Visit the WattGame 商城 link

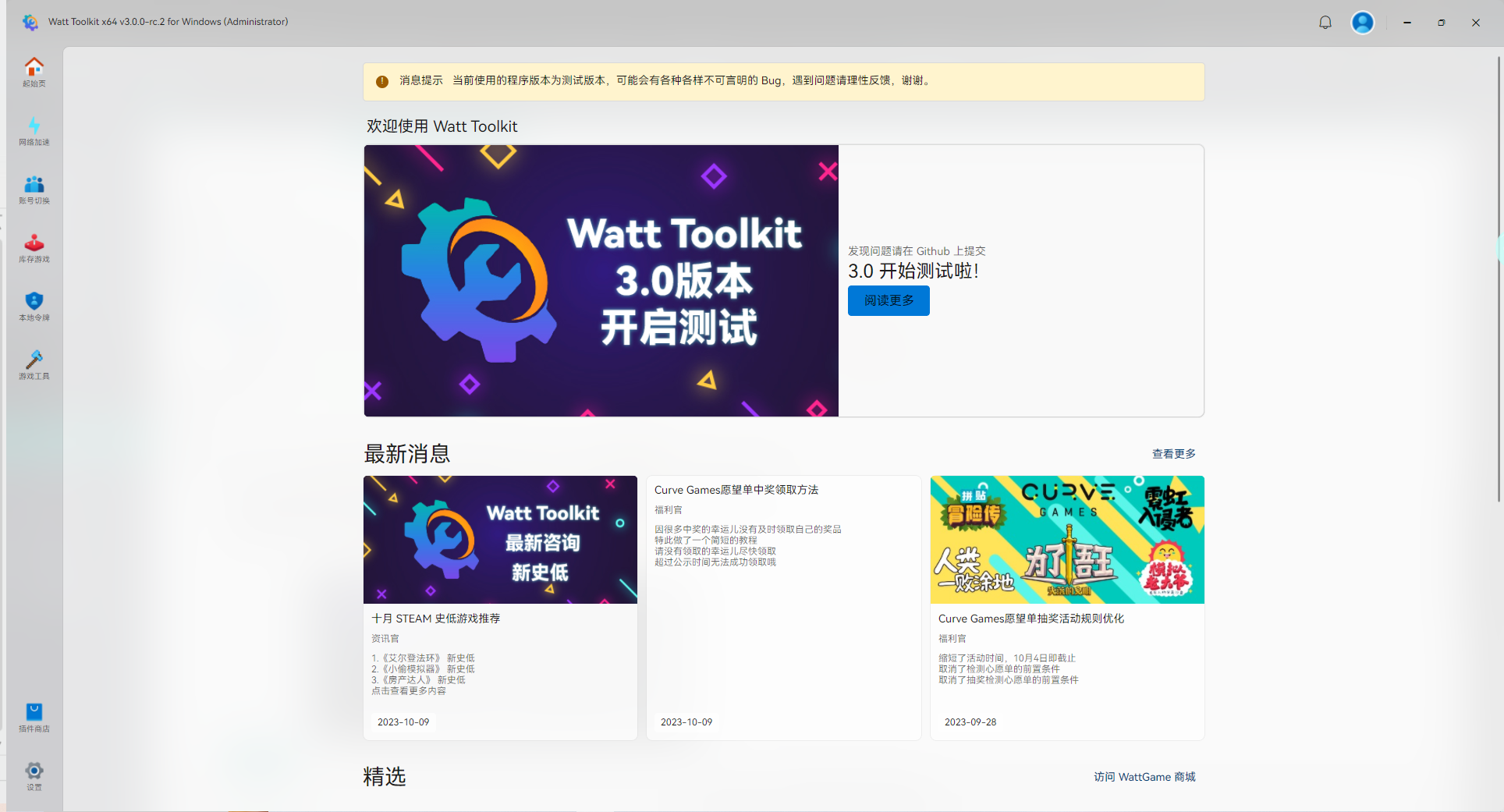click(x=1144, y=777)
